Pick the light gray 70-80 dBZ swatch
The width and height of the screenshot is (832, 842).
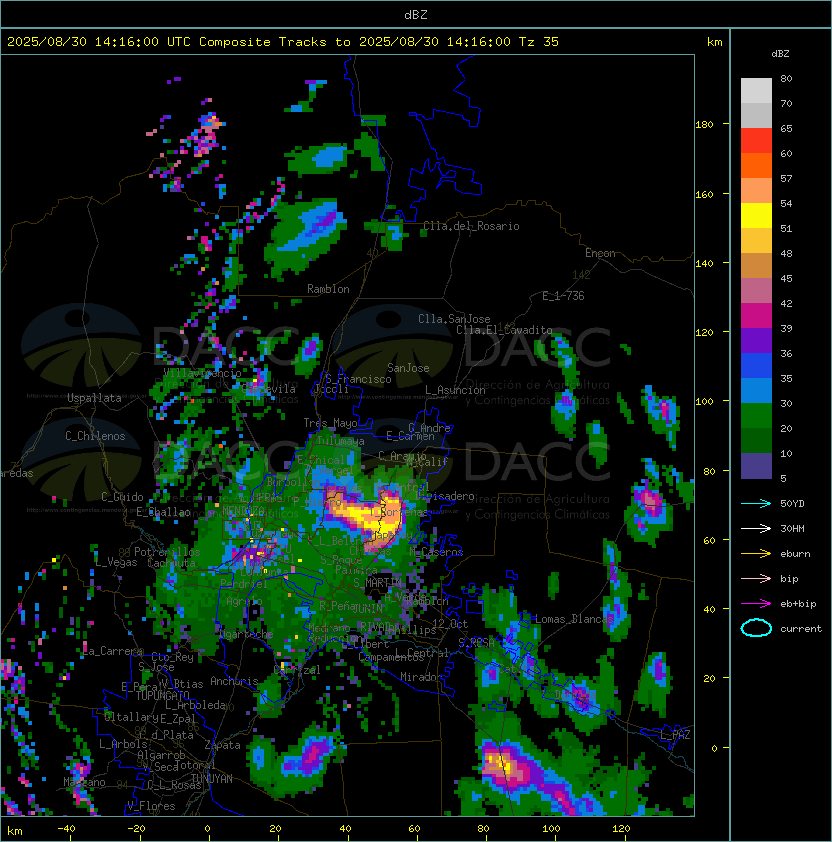[x=756, y=91]
